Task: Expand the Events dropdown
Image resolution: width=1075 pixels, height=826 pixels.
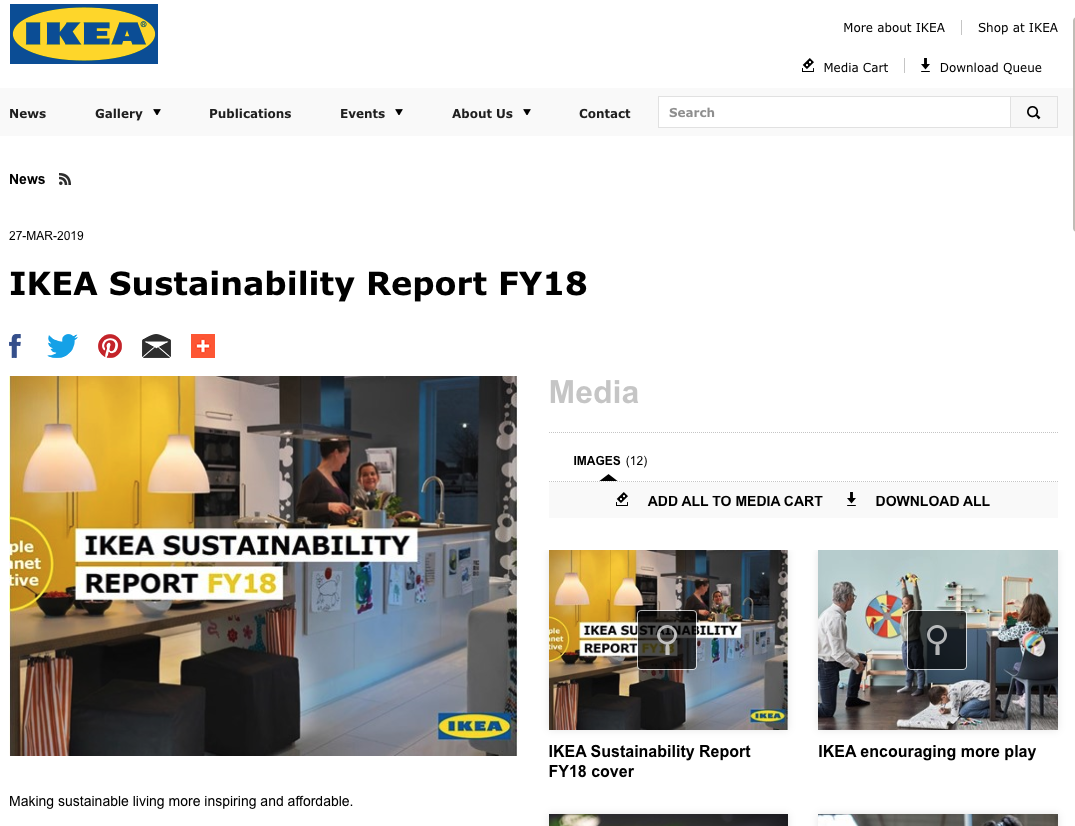Action: (371, 113)
